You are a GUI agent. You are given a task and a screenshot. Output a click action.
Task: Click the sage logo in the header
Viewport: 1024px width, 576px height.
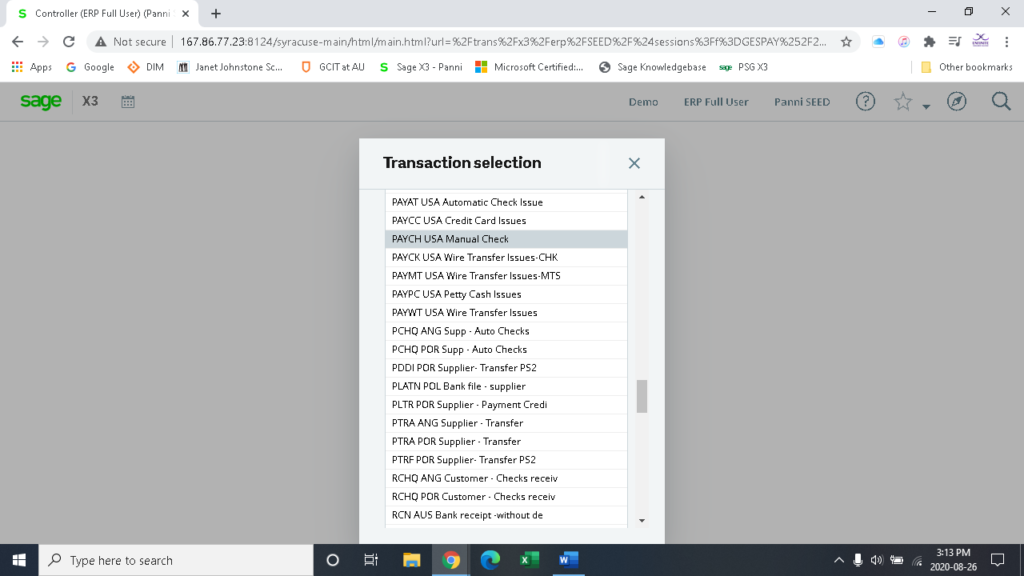coord(39,101)
